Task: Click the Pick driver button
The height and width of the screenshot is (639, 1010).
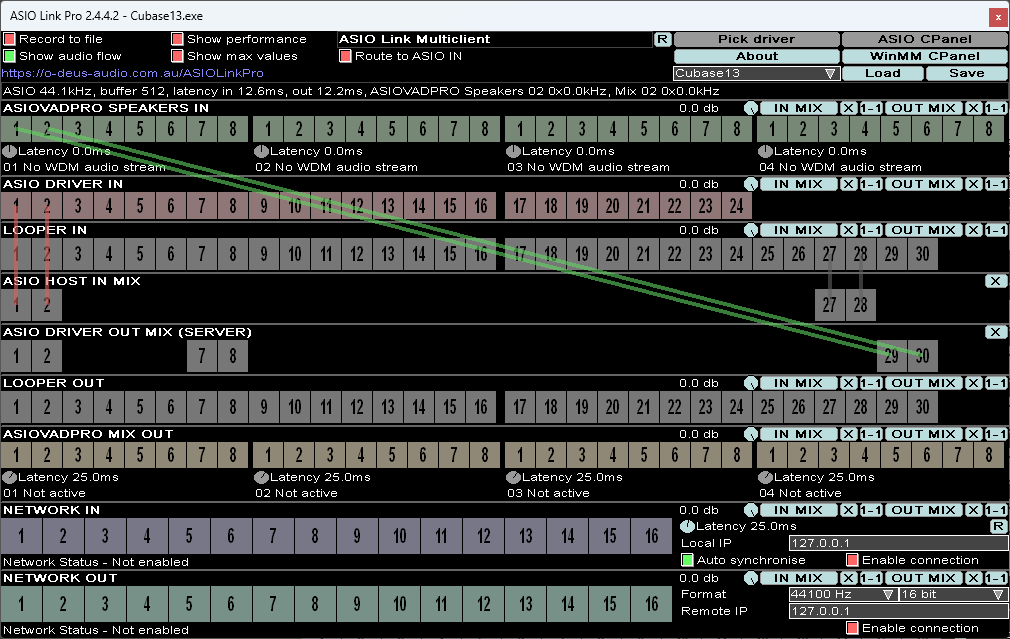Action: [757, 39]
